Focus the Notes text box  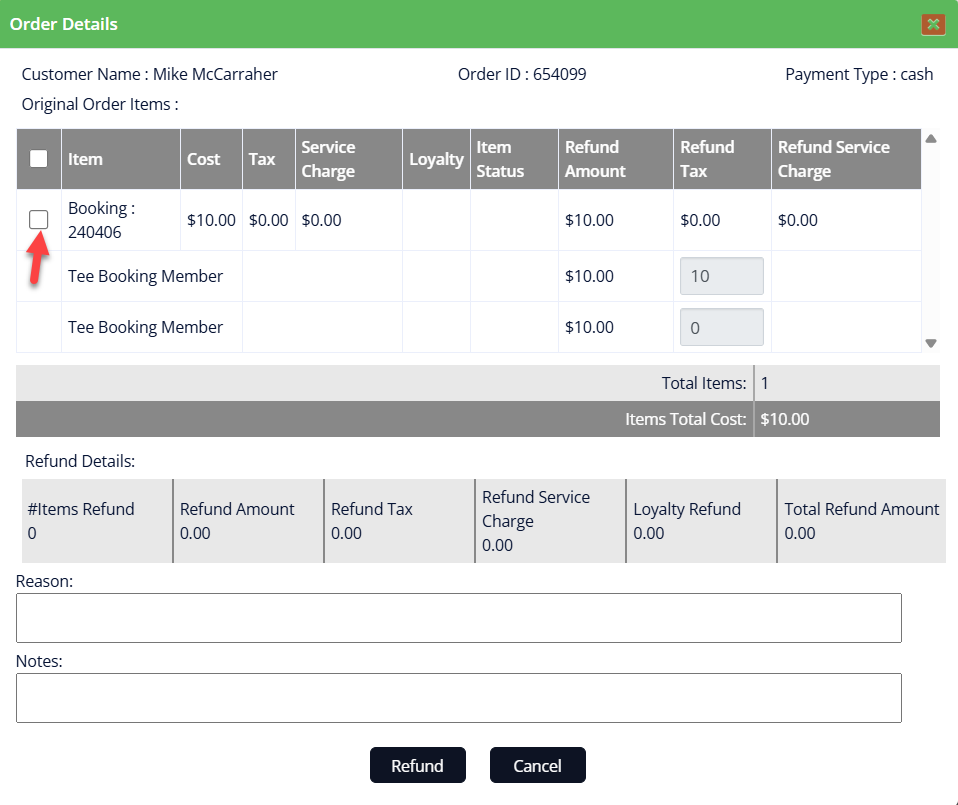click(x=458, y=698)
